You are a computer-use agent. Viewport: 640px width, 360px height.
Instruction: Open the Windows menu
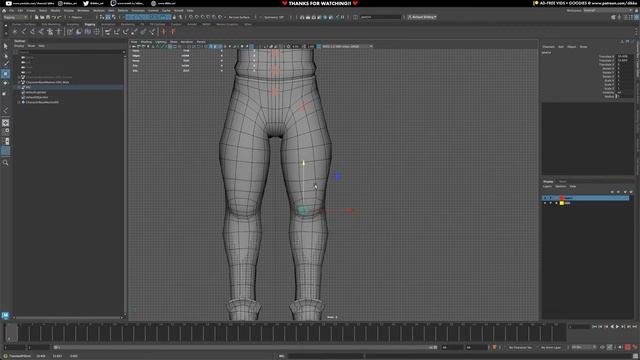(83, 10)
